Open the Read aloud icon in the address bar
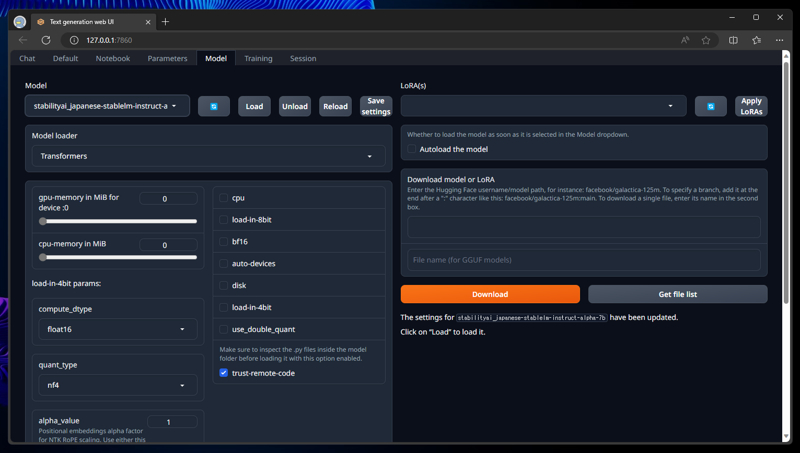Screen dimensions: 800x453 point(685,40)
